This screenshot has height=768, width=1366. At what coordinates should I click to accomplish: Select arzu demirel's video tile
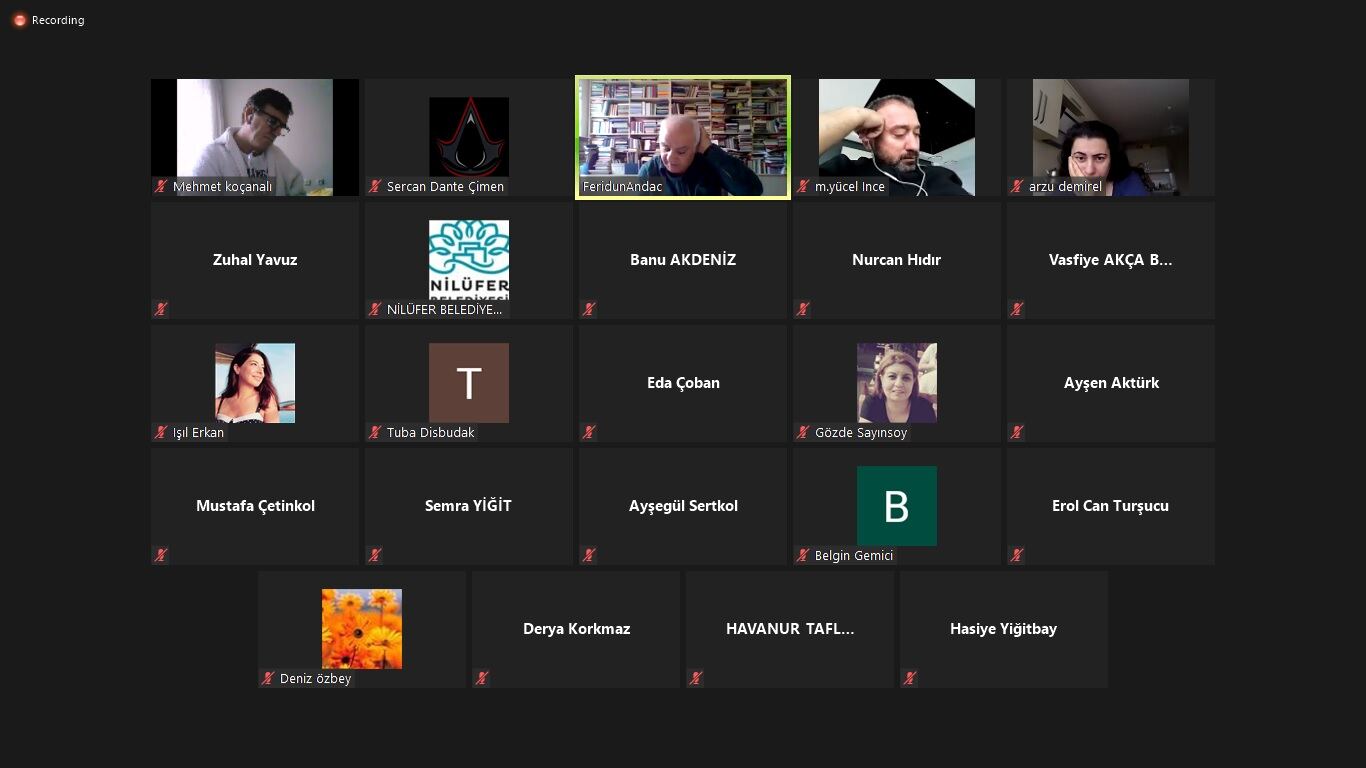(1111, 138)
